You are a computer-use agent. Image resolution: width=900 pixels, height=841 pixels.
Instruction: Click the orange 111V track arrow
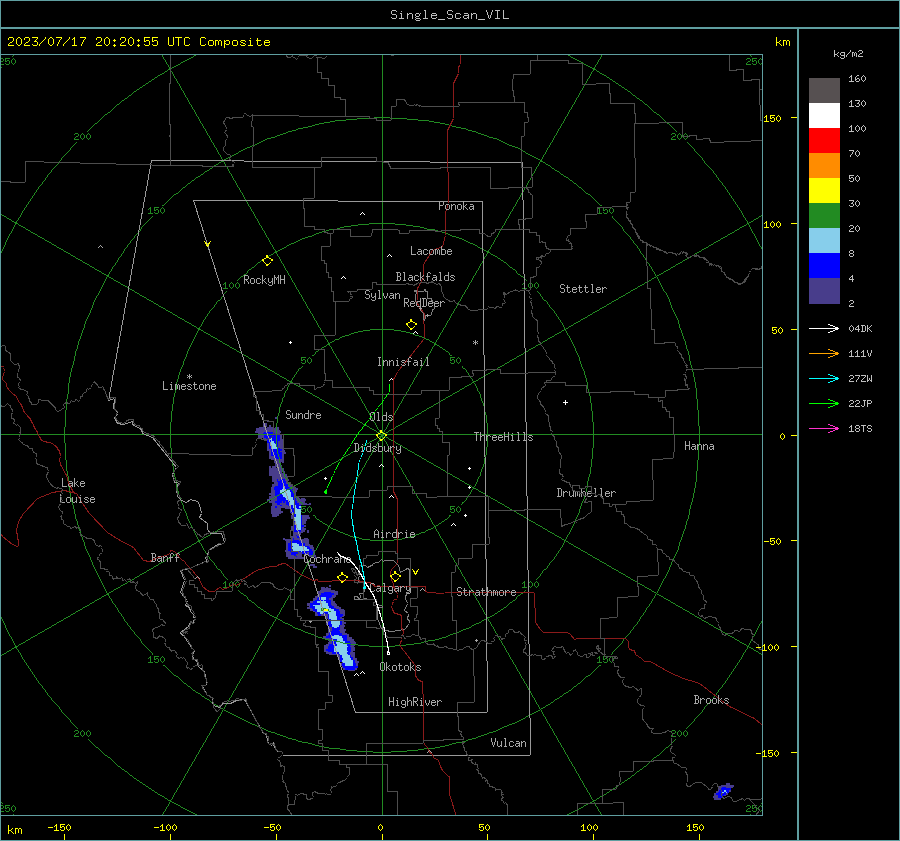[824, 354]
